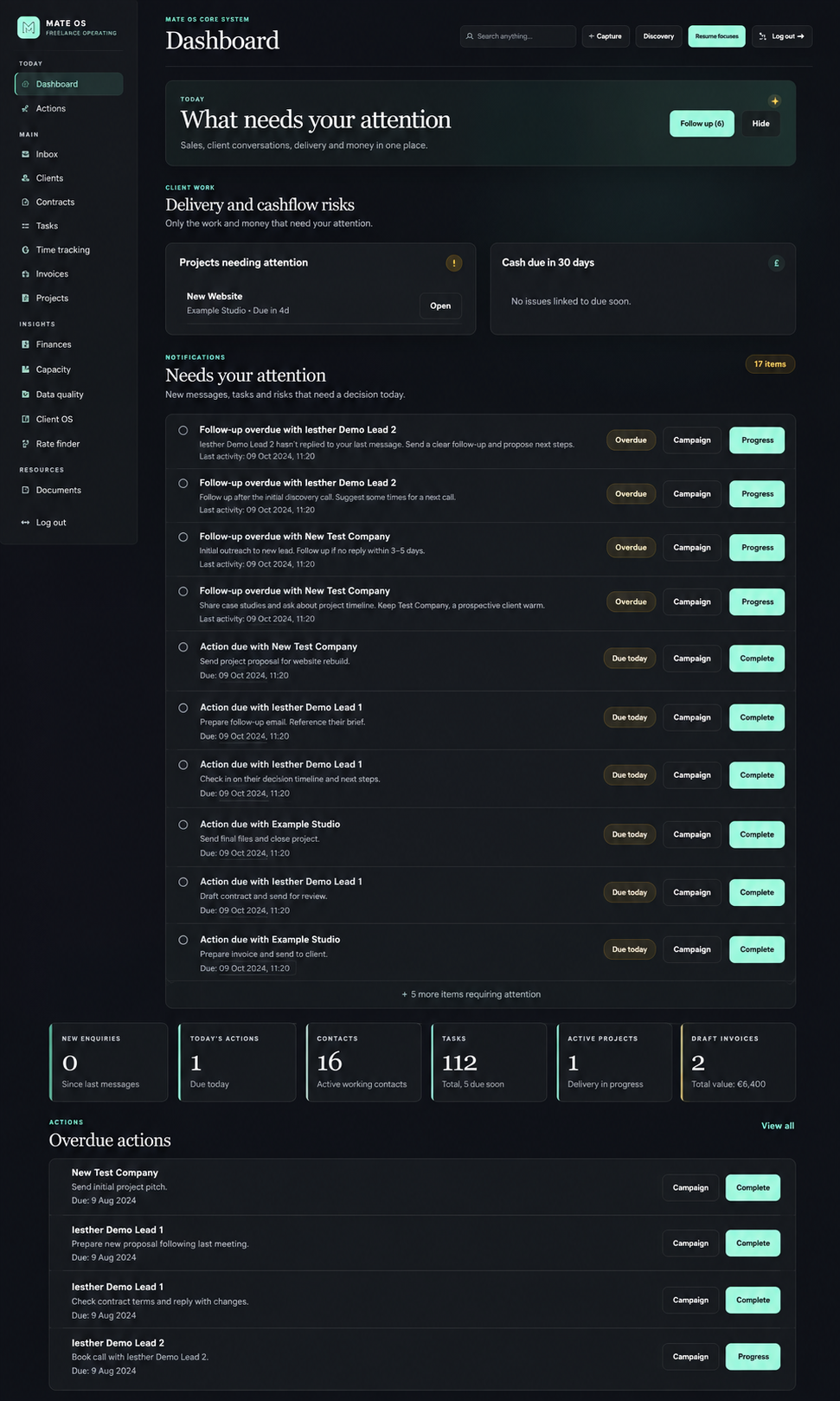Select circle for 'Share case studies' item

[x=183, y=592]
